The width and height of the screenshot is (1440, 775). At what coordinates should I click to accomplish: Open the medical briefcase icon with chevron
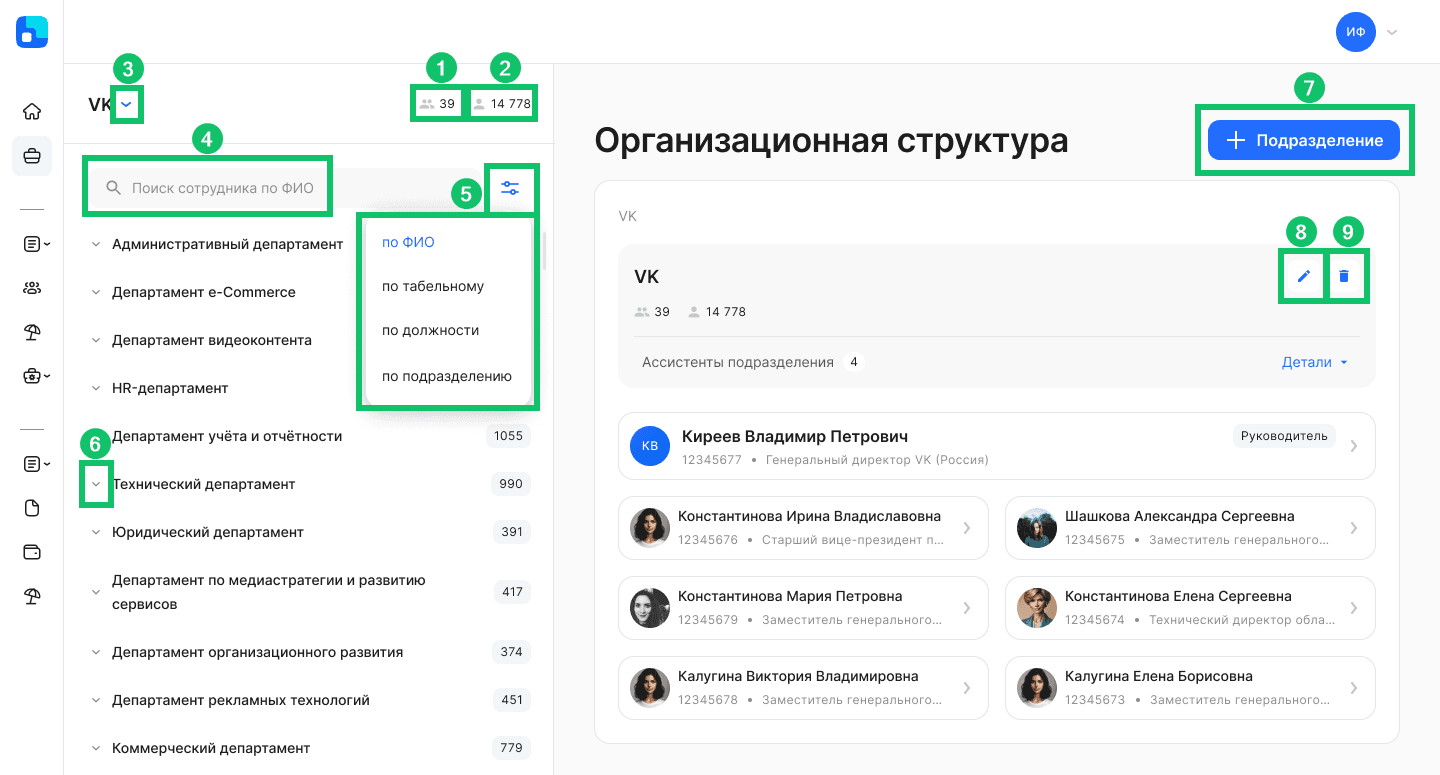tap(37, 377)
